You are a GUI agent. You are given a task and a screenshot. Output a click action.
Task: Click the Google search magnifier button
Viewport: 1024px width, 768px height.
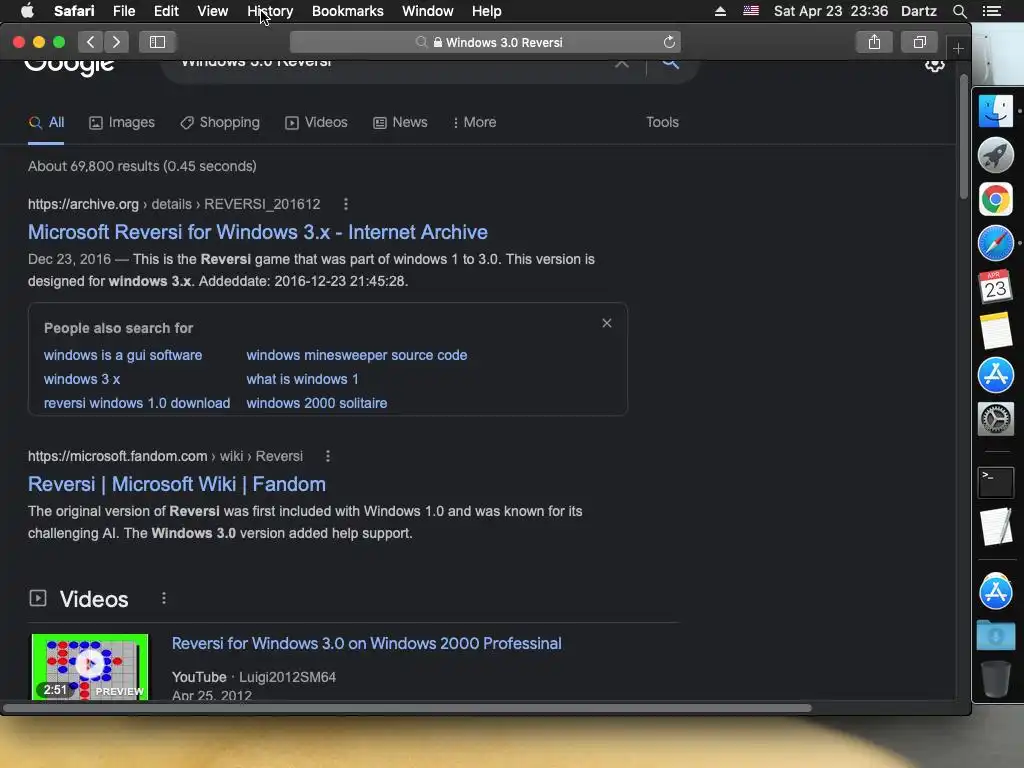pyautogui.click(x=670, y=63)
